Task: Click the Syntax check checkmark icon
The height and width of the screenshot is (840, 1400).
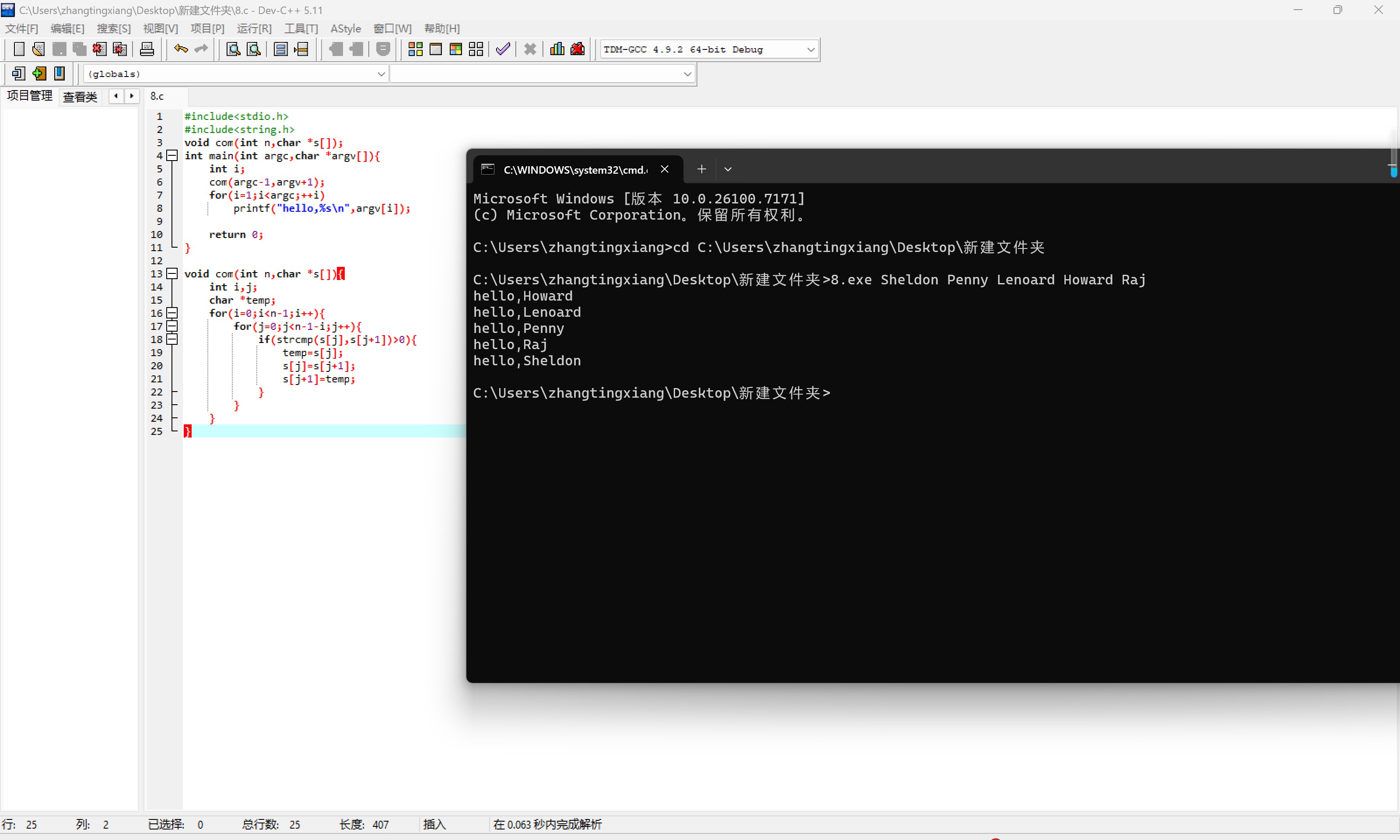Action: click(x=503, y=49)
